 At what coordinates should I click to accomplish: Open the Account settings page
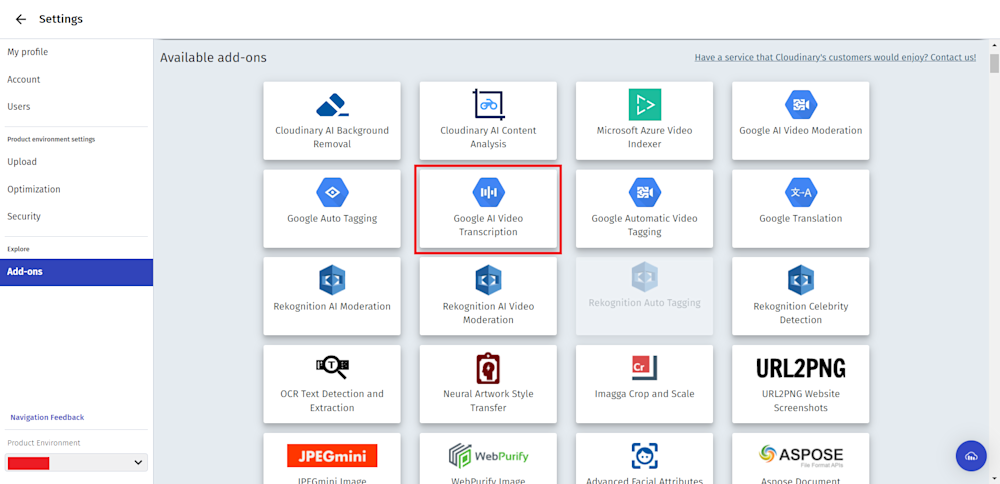point(24,80)
